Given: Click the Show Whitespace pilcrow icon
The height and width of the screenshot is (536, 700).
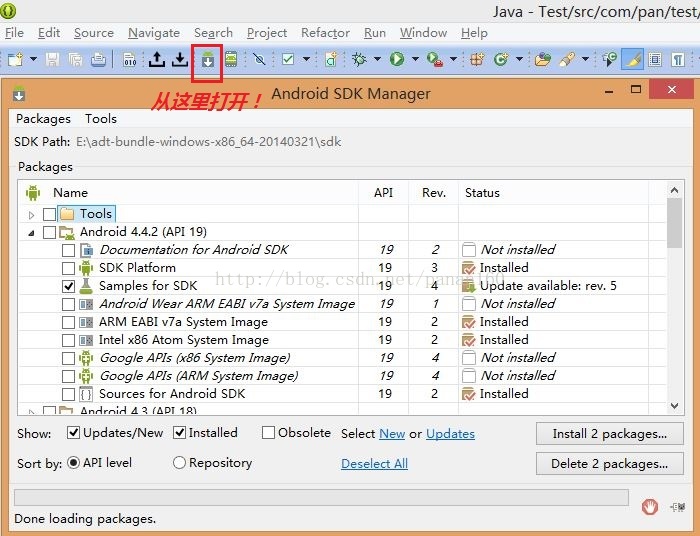Looking at the screenshot, I should [x=678, y=59].
